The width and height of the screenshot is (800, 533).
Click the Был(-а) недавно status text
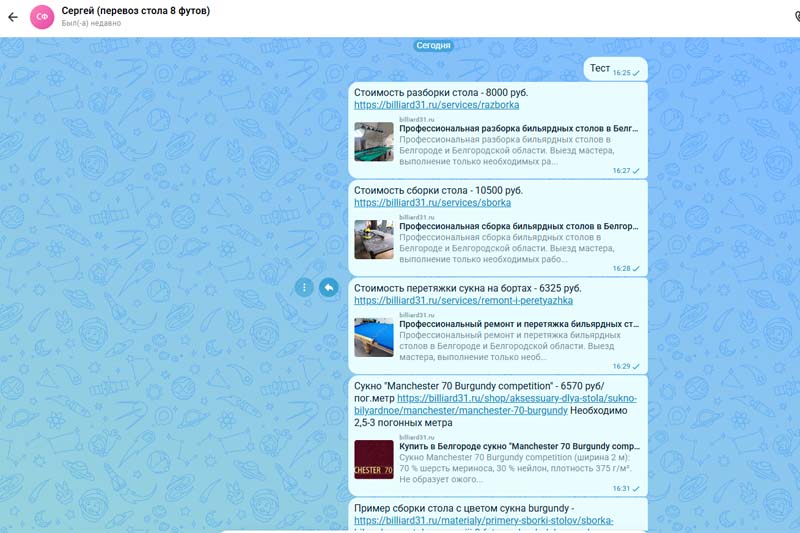[91, 23]
